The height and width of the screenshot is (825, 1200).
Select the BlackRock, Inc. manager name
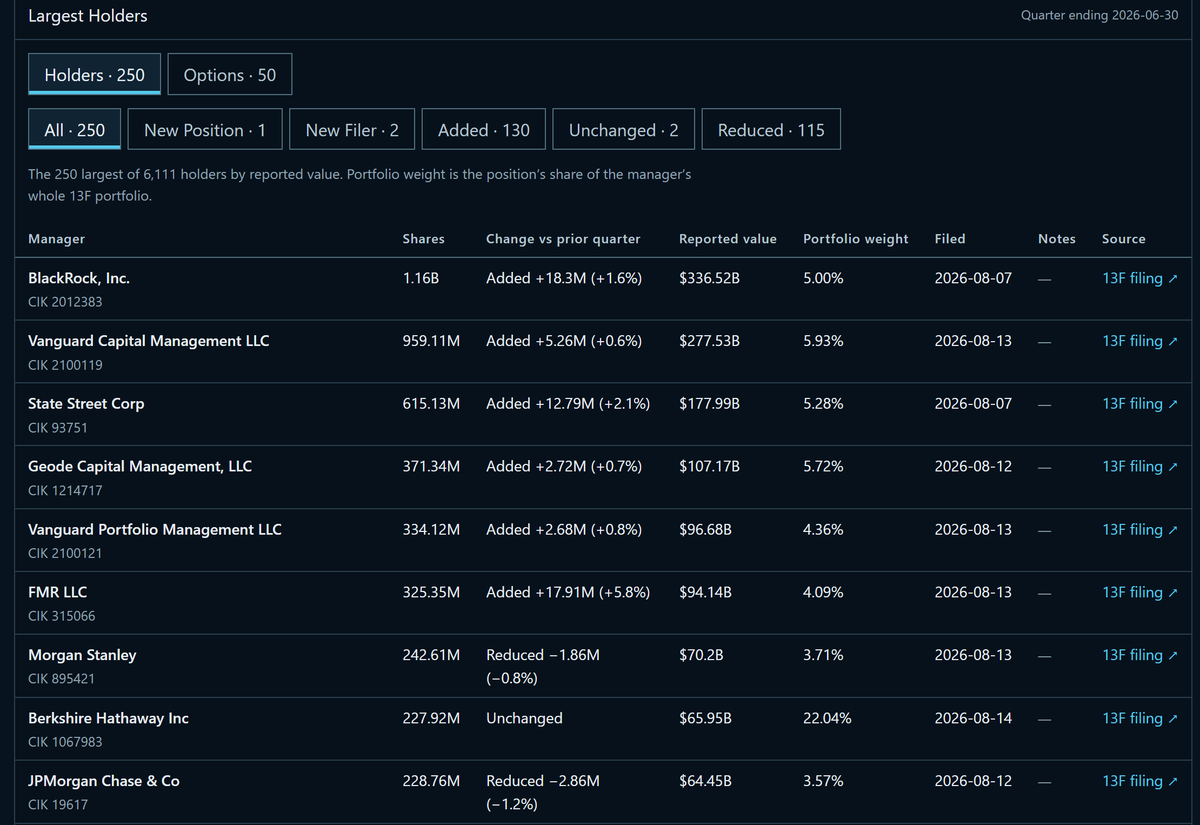click(x=79, y=278)
